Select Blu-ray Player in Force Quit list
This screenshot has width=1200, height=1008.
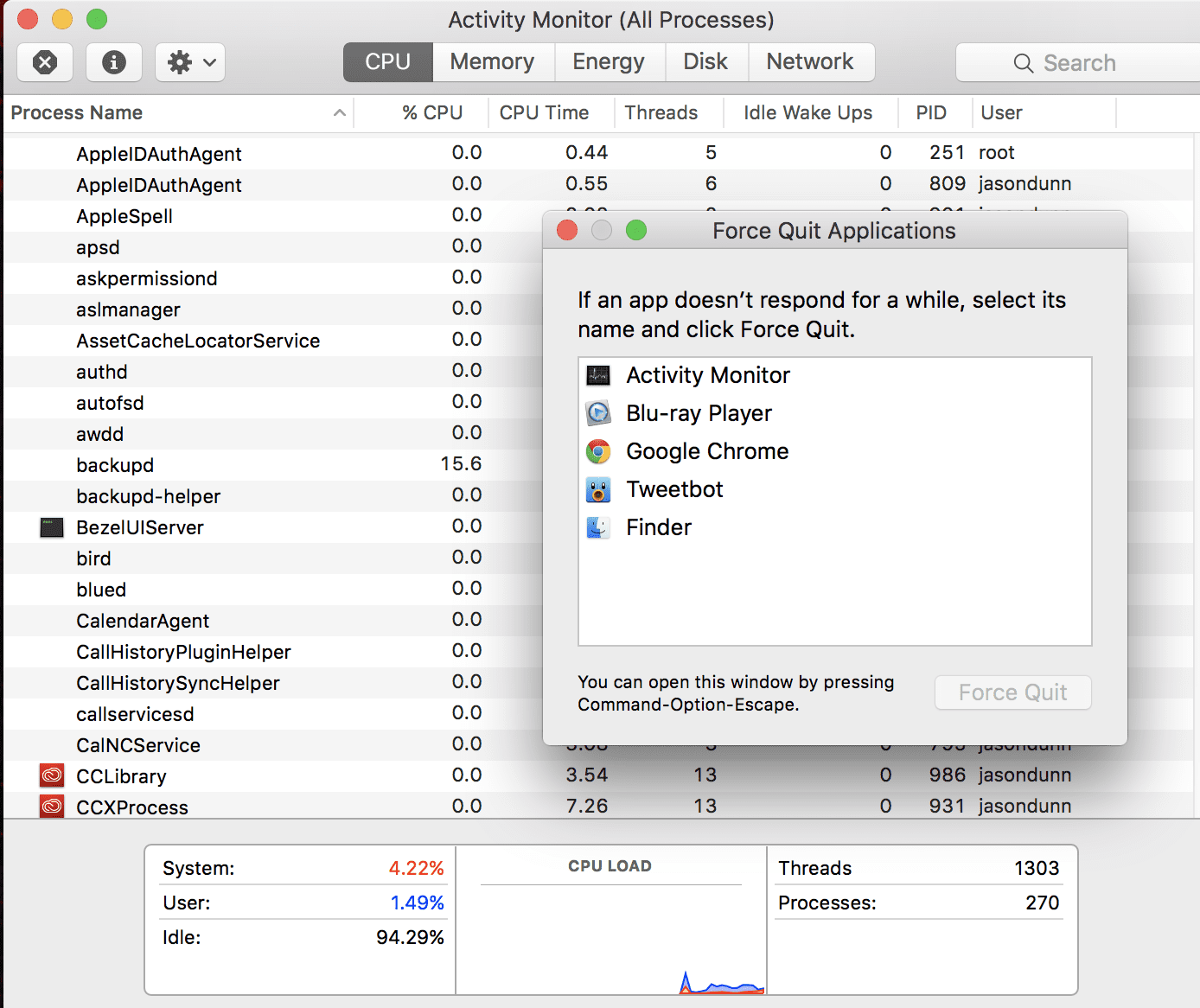coord(835,413)
